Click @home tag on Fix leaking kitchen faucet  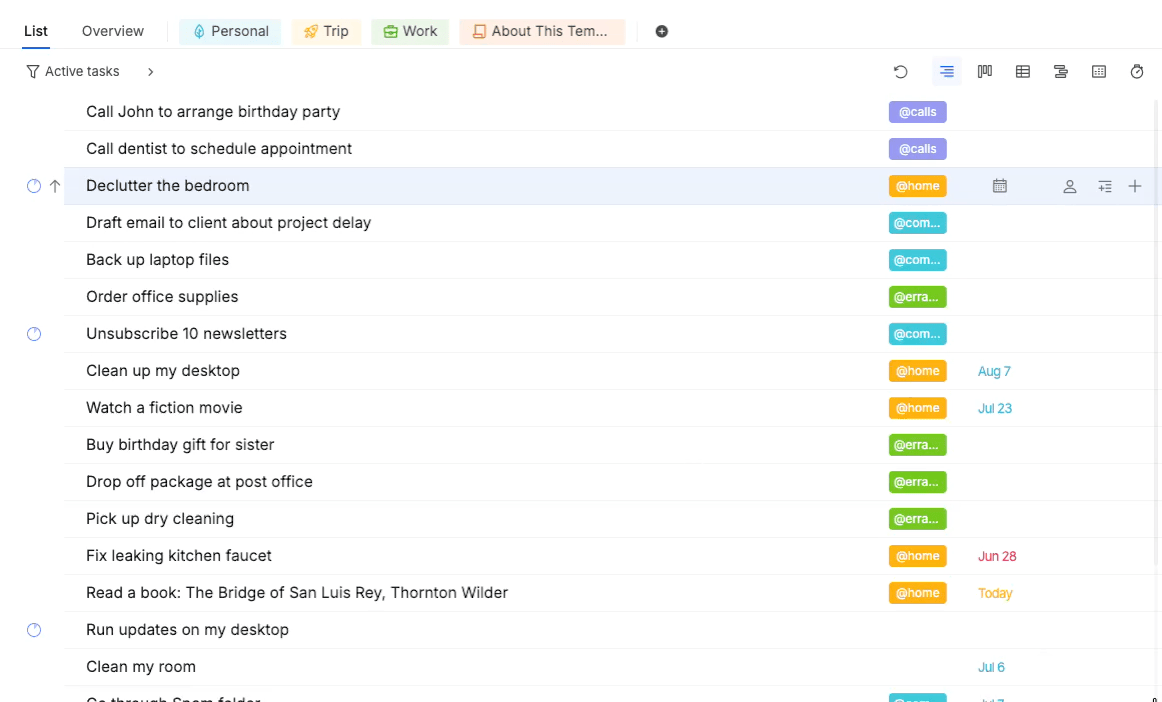(917, 557)
